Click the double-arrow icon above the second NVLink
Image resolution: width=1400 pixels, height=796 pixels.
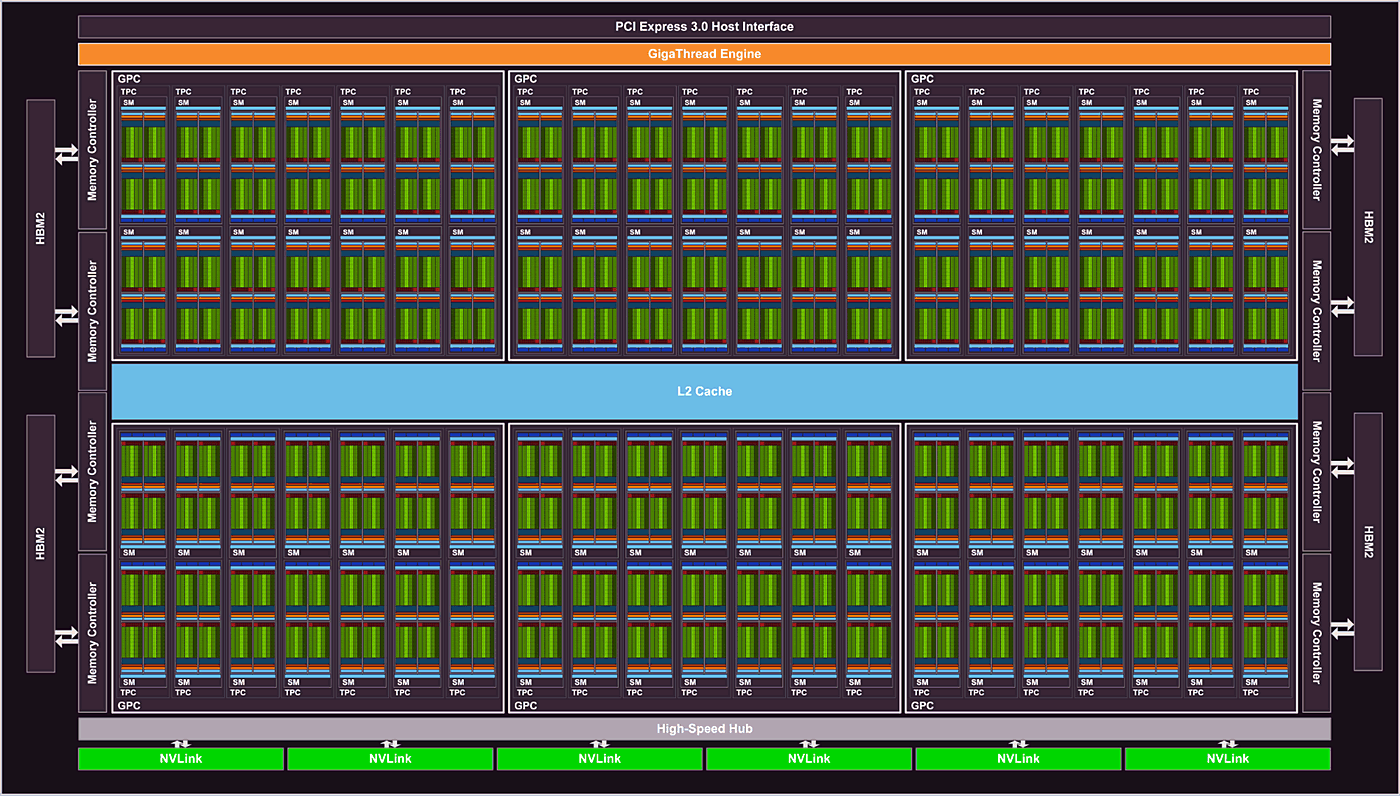click(390, 744)
